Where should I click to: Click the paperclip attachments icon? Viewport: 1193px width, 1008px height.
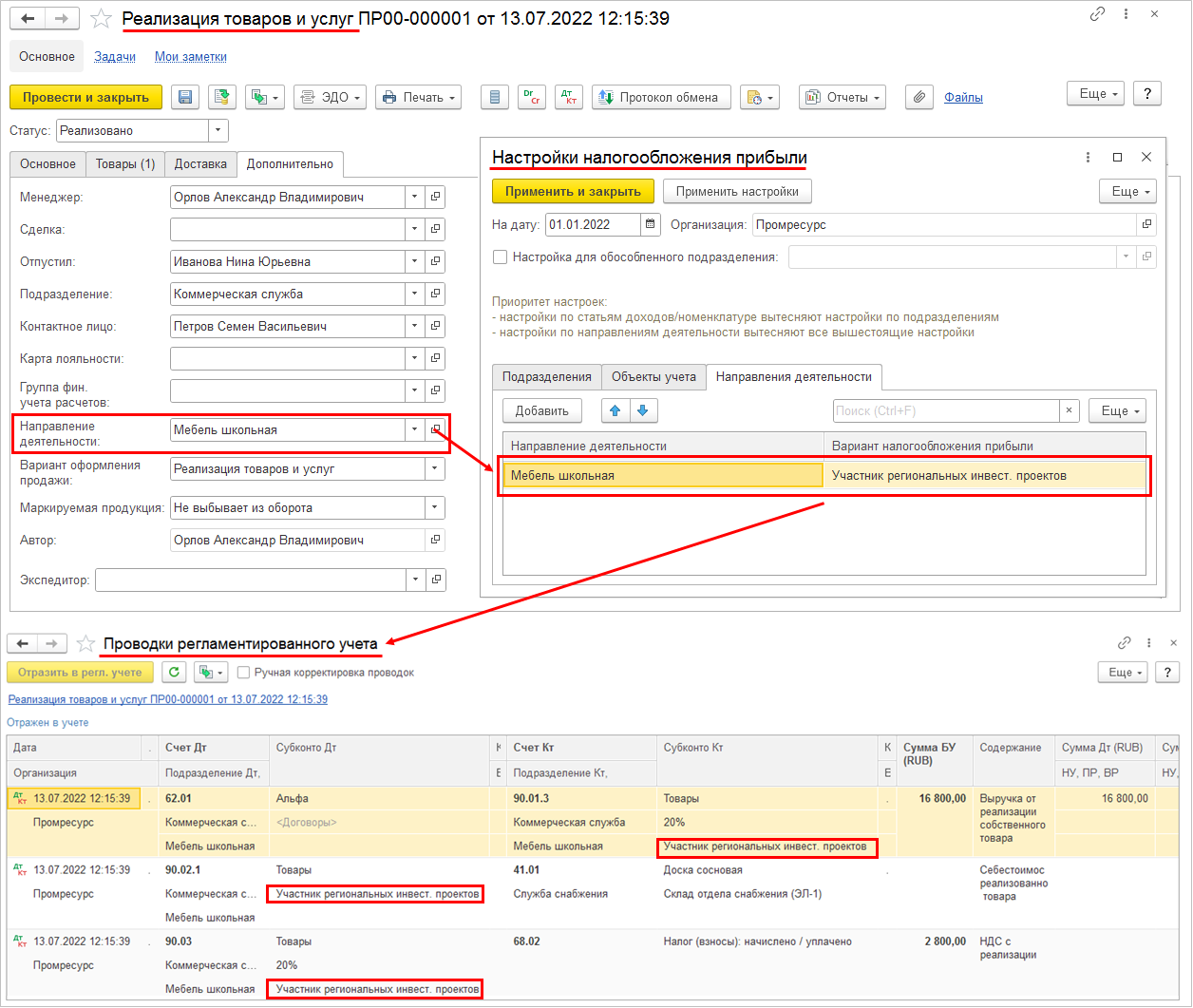click(918, 97)
